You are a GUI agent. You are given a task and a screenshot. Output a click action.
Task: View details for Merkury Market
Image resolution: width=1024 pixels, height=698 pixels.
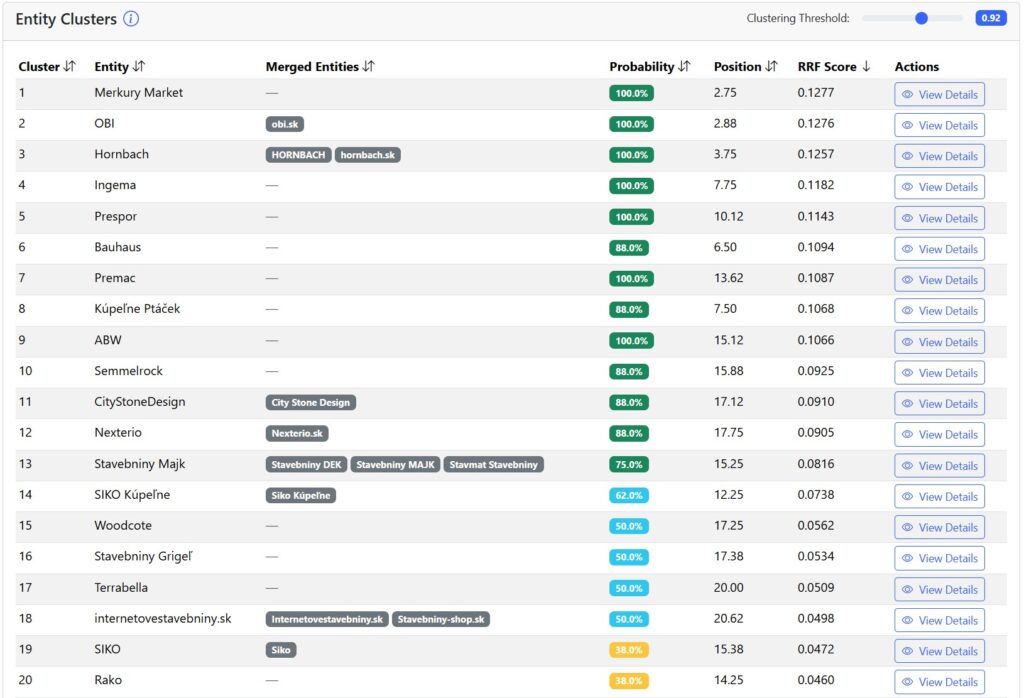pyautogui.click(x=939, y=94)
